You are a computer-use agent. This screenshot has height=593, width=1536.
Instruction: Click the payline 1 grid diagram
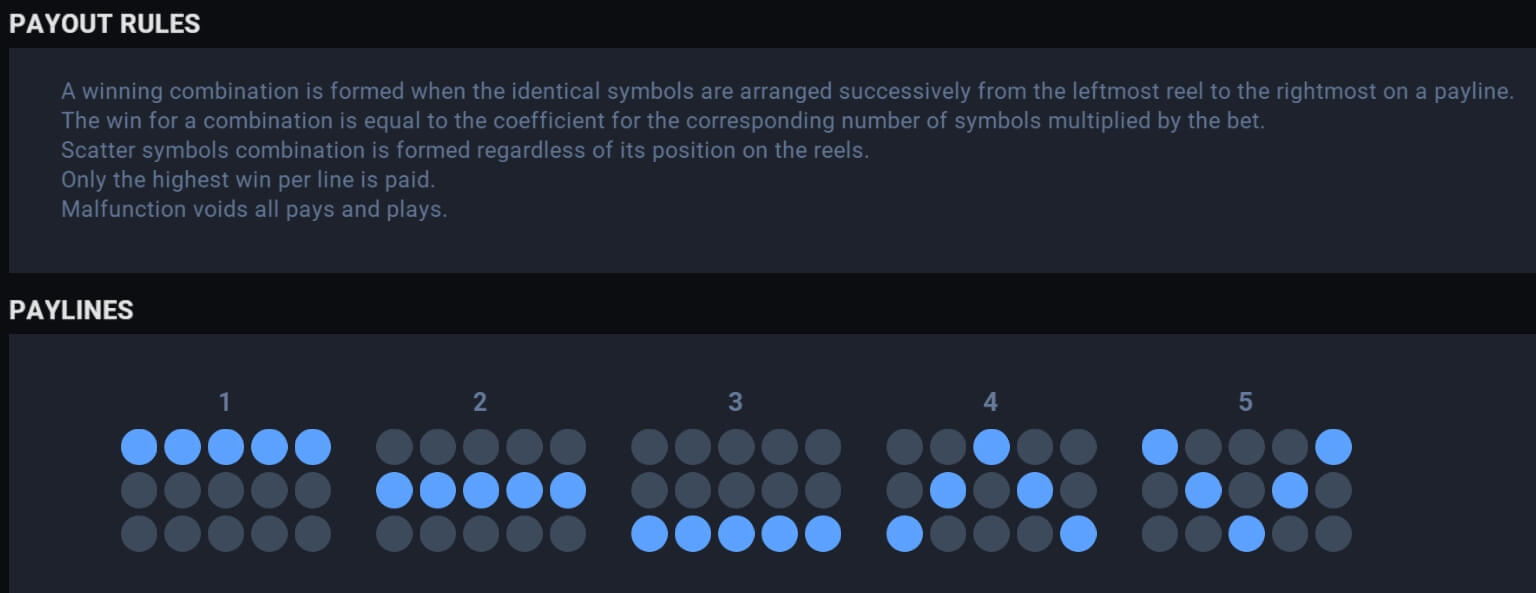226,490
